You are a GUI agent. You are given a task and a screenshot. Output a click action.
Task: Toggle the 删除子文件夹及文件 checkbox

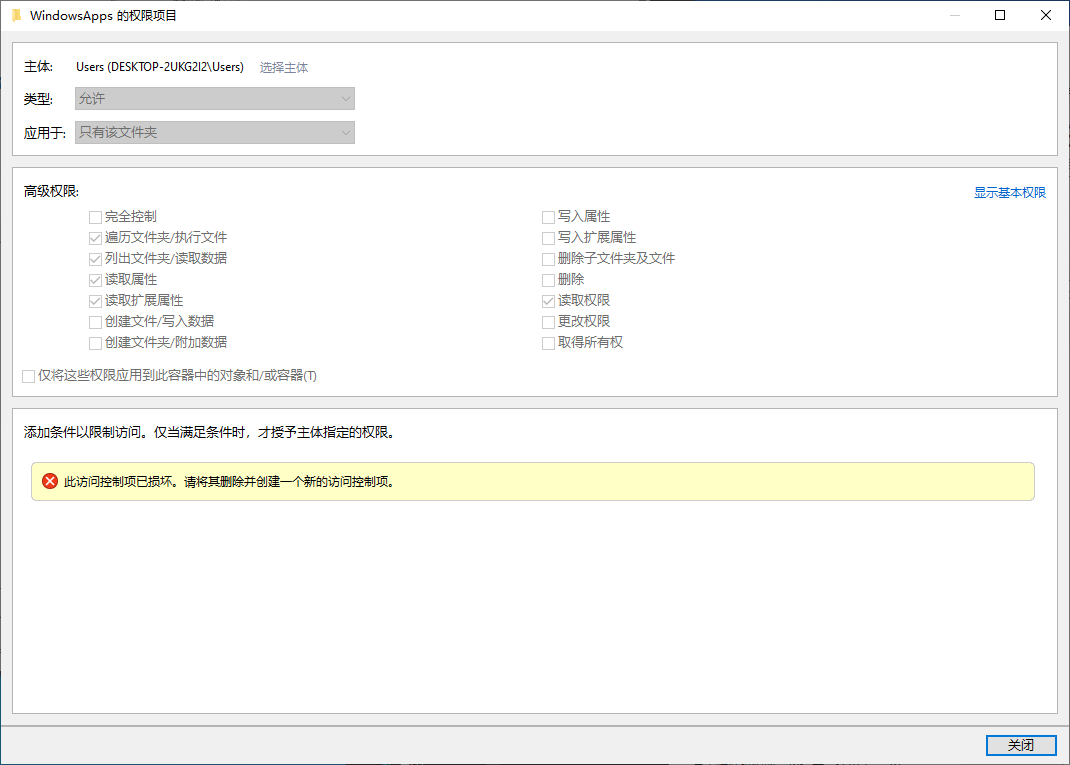(548, 259)
